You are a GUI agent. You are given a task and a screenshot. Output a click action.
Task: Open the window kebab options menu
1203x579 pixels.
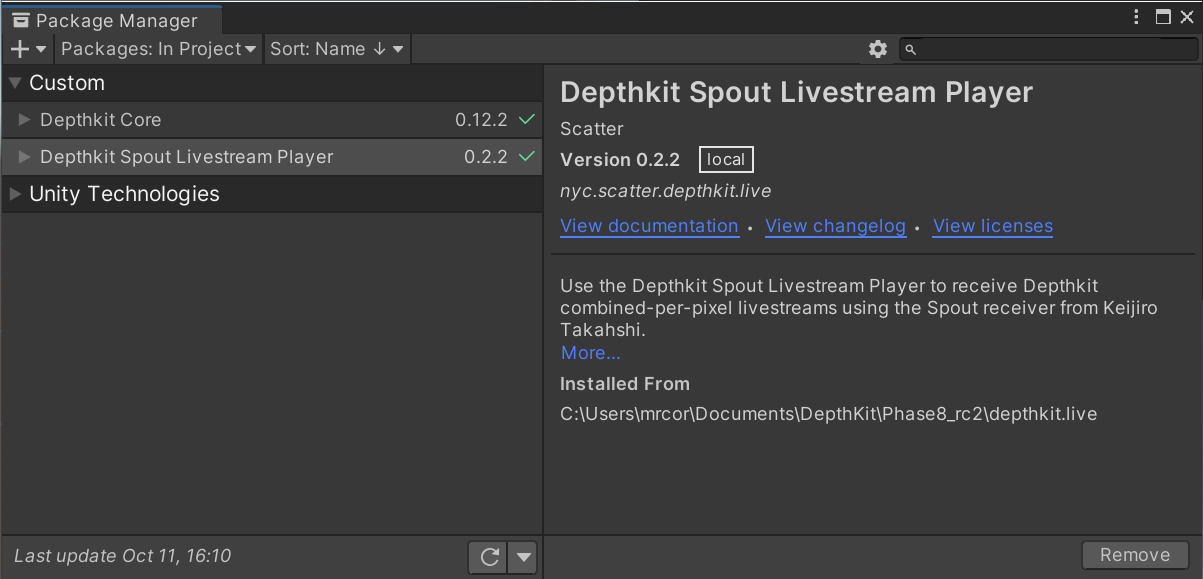point(1137,17)
